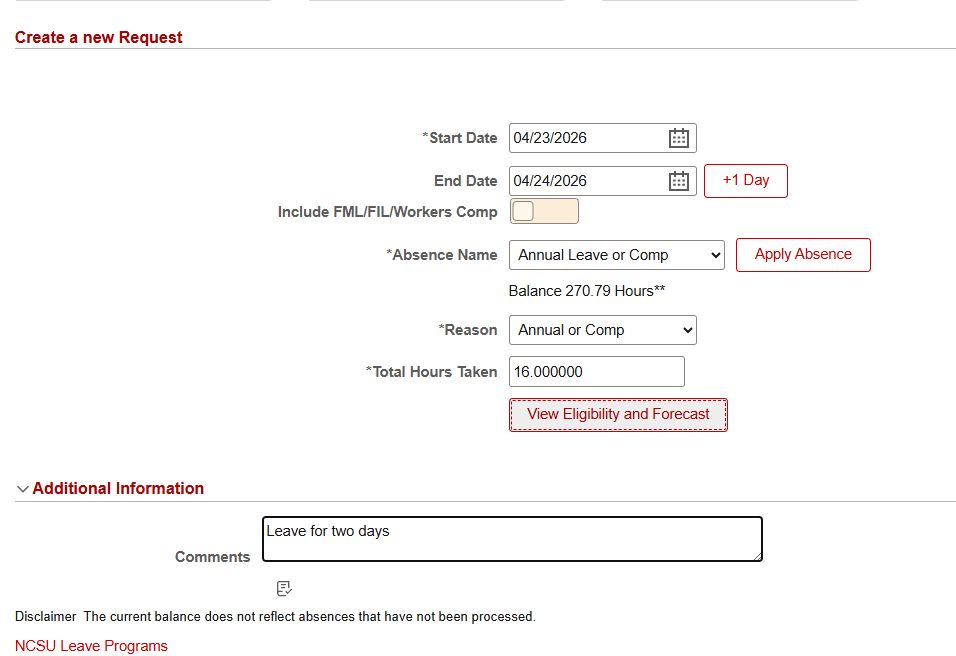Click the Comments text area
Image resolution: width=956 pixels, height=656 pixels.
click(x=512, y=539)
